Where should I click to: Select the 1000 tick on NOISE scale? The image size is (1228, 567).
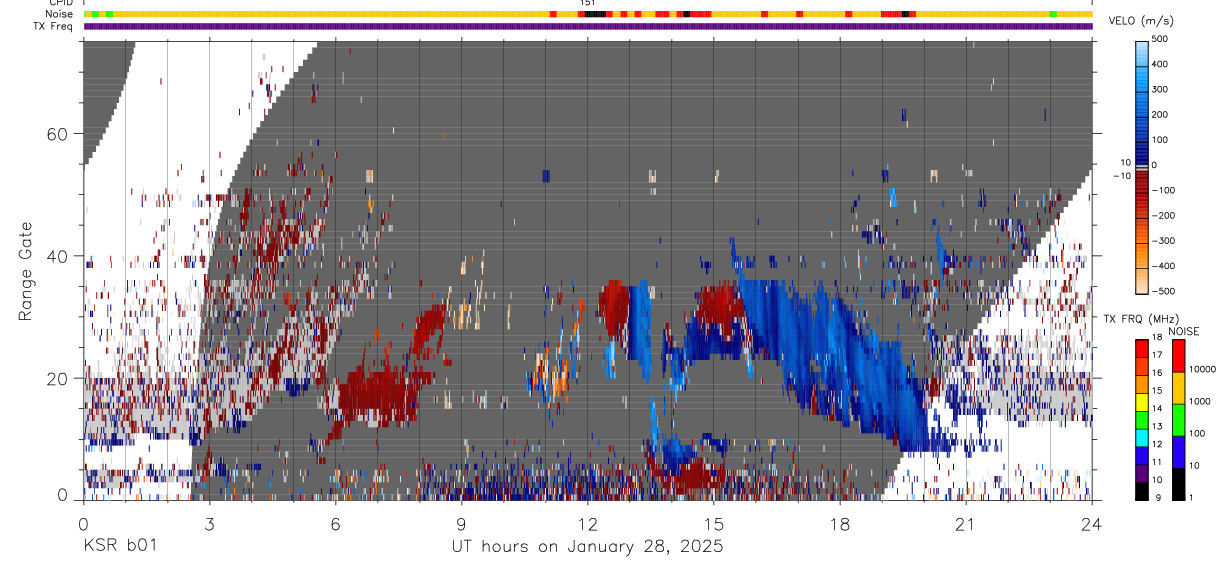click(1201, 401)
